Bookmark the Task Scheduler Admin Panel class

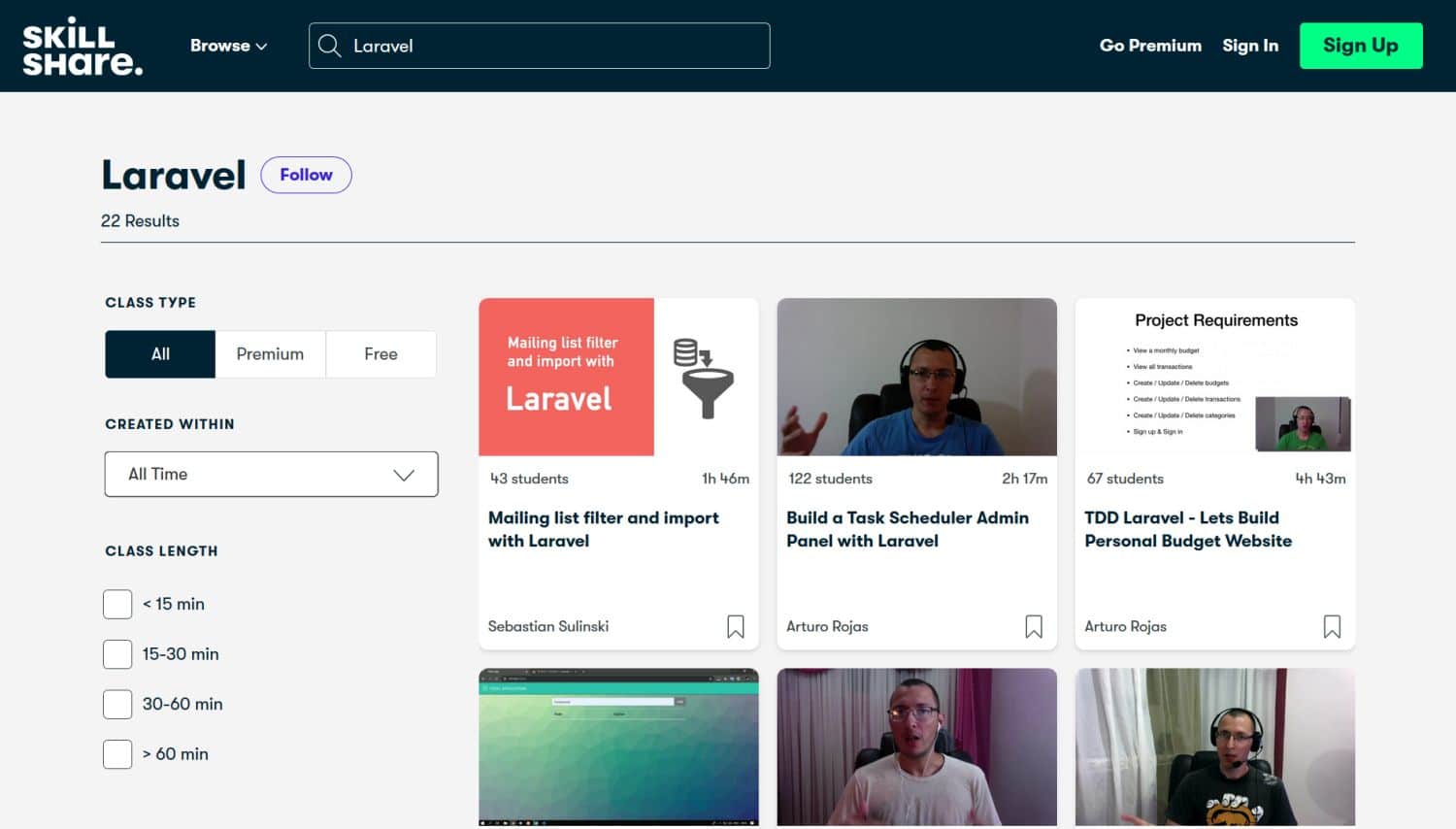(1034, 627)
